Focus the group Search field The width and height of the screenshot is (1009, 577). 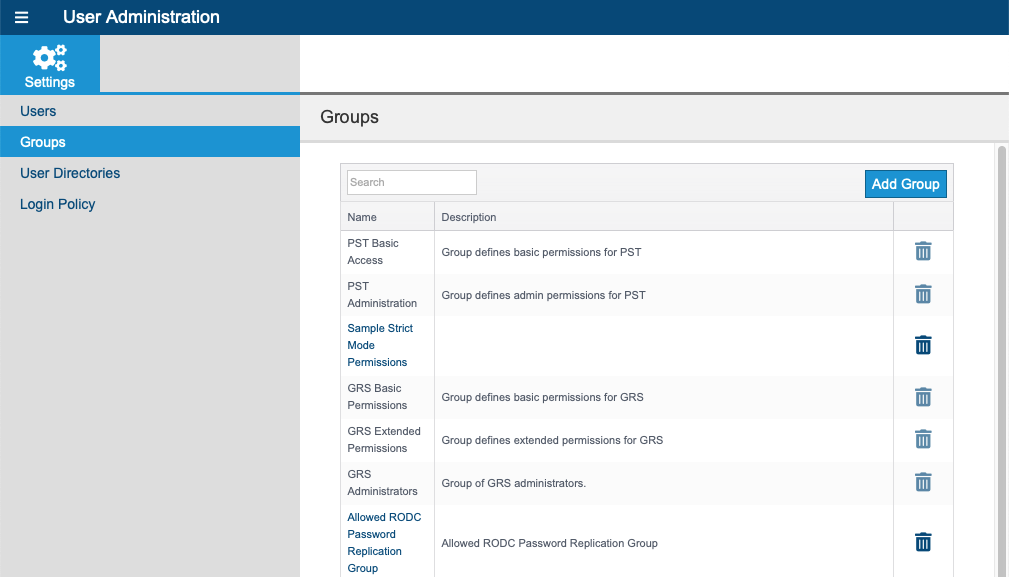click(x=412, y=182)
